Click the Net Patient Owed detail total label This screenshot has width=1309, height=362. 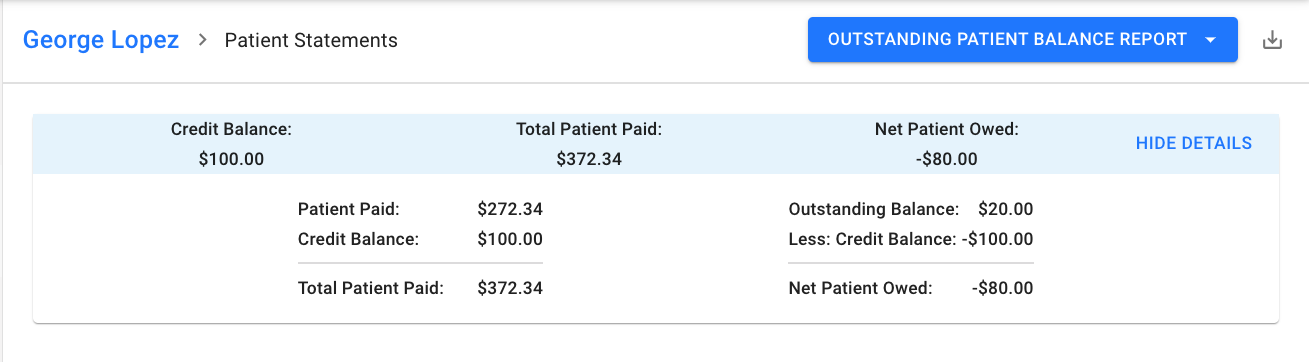tap(860, 288)
